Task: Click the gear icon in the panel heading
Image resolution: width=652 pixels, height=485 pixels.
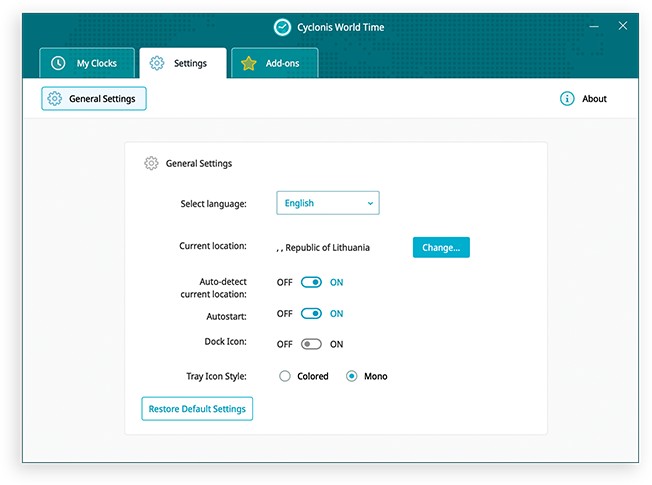Action: (151, 163)
